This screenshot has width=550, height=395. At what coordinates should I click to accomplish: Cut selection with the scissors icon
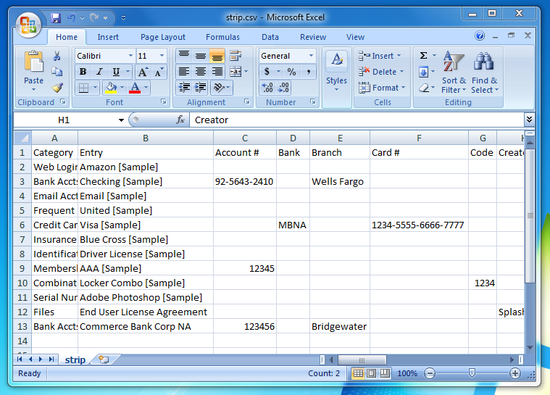pos(57,56)
